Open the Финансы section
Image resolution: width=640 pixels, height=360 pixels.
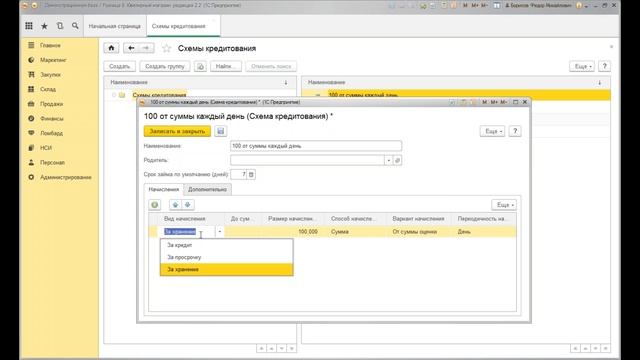coord(51,118)
